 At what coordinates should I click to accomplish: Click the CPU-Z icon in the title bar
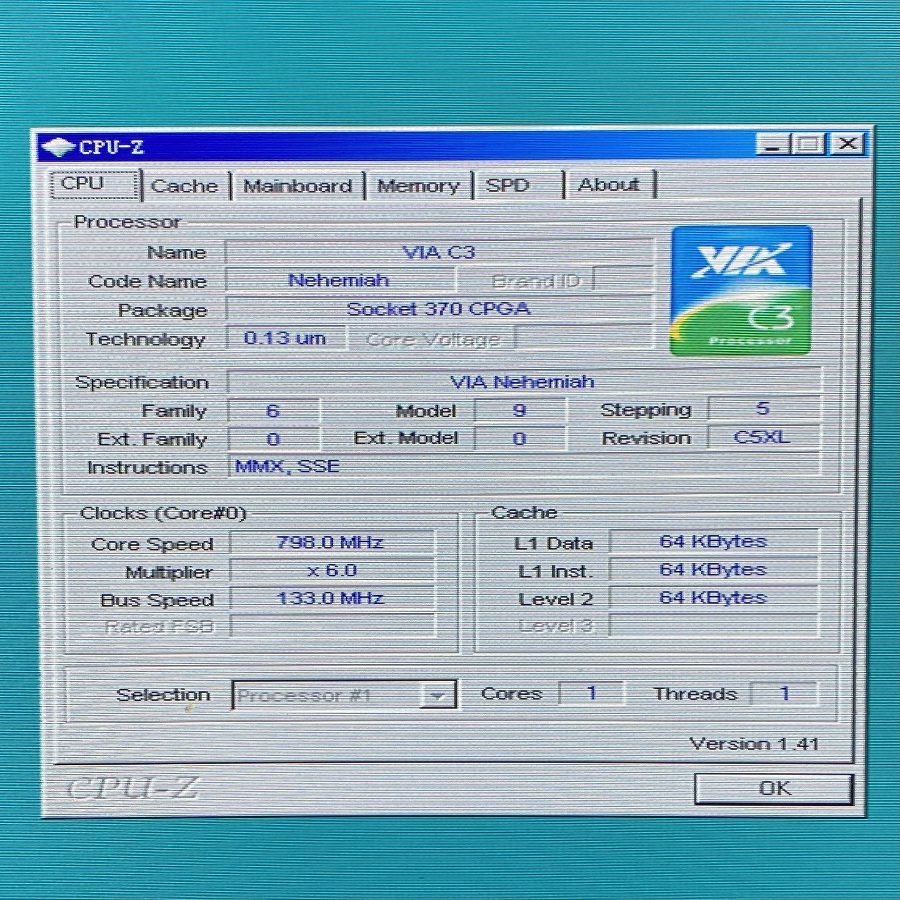coord(60,145)
